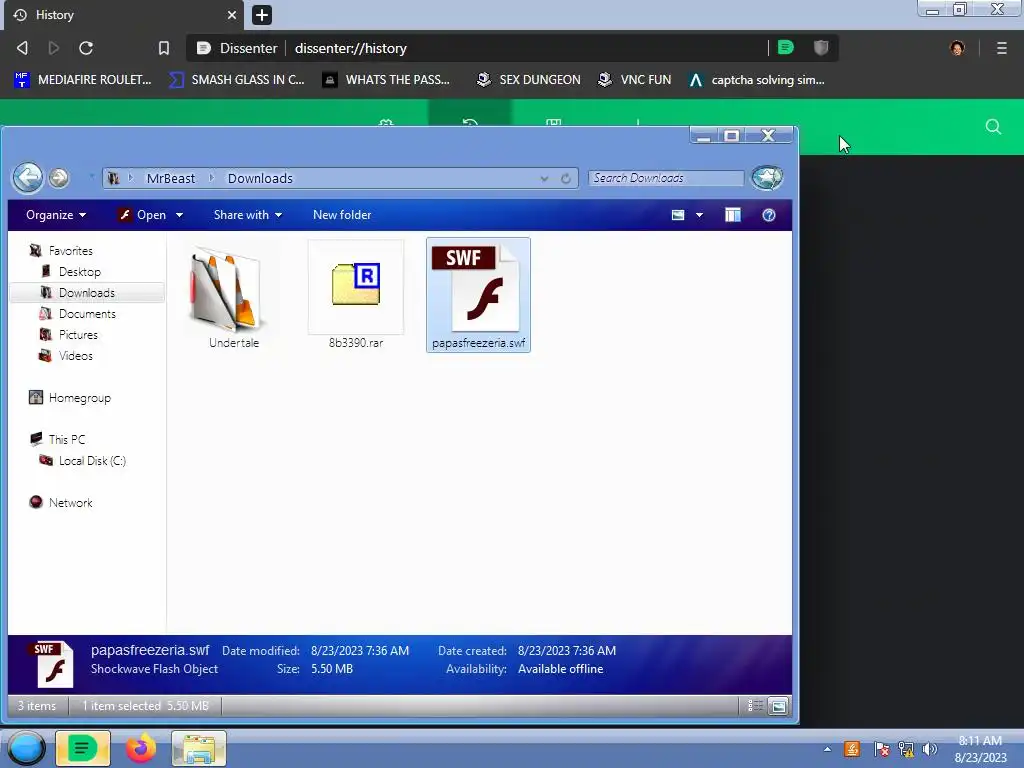This screenshot has height=768, width=1024.
Task: Go forward in Dissenter browser
Action: 54,48
